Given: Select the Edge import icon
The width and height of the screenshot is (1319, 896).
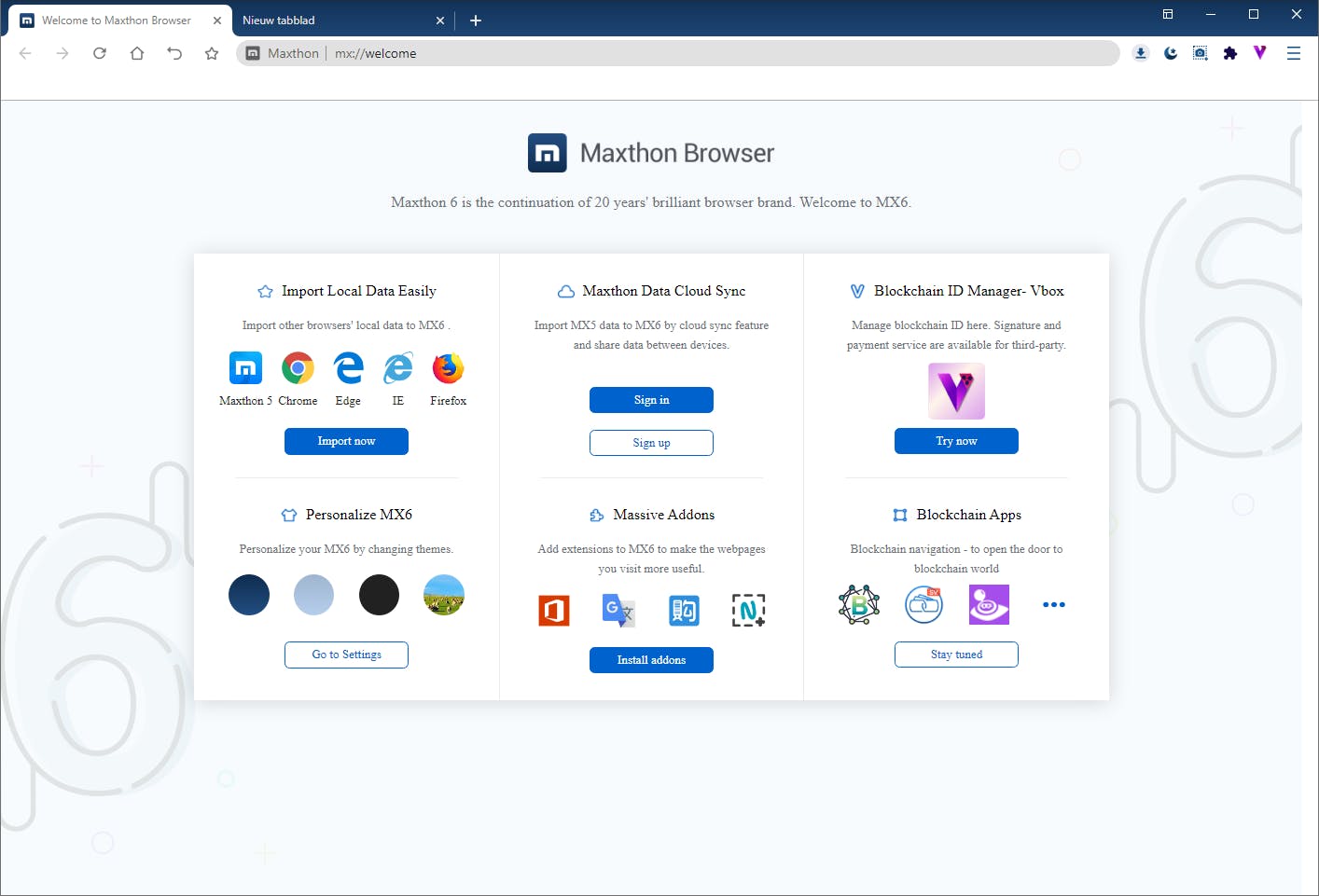Looking at the screenshot, I should [x=348, y=368].
